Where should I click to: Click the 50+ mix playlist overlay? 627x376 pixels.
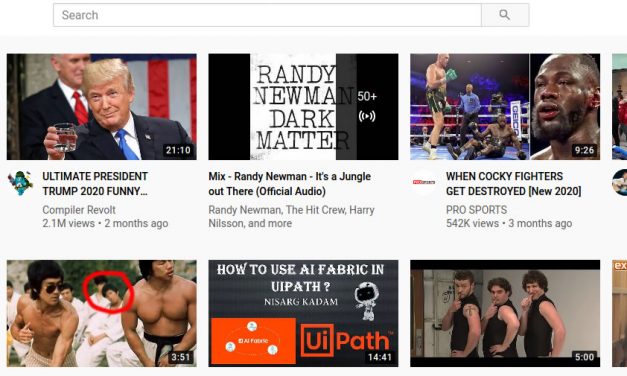tap(367, 107)
